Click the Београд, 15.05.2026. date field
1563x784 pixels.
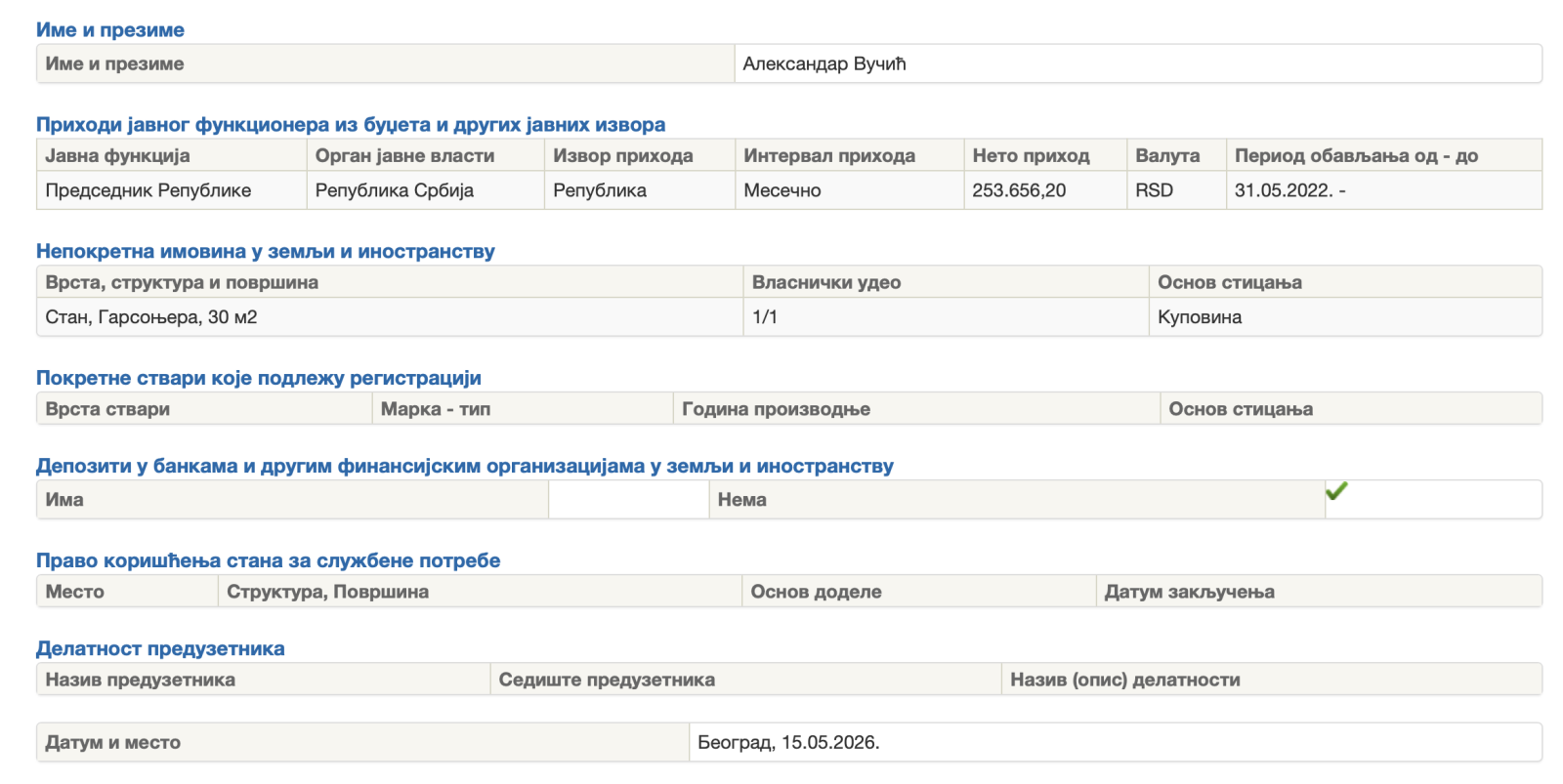[x=1115, y=742]
